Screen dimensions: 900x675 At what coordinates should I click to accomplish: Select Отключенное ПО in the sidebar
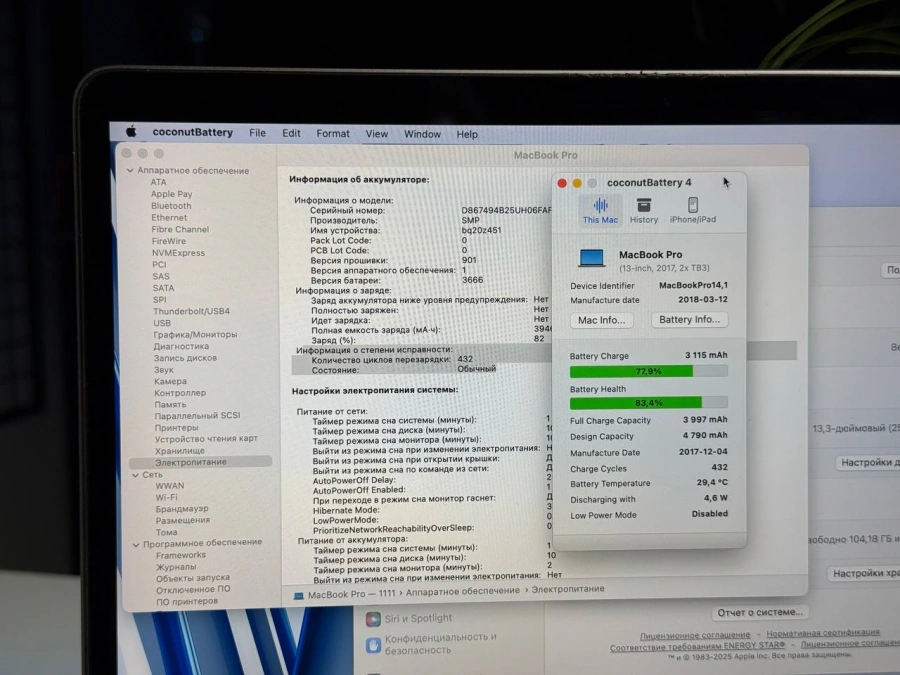pyautogui.click(x=193, y=589)
